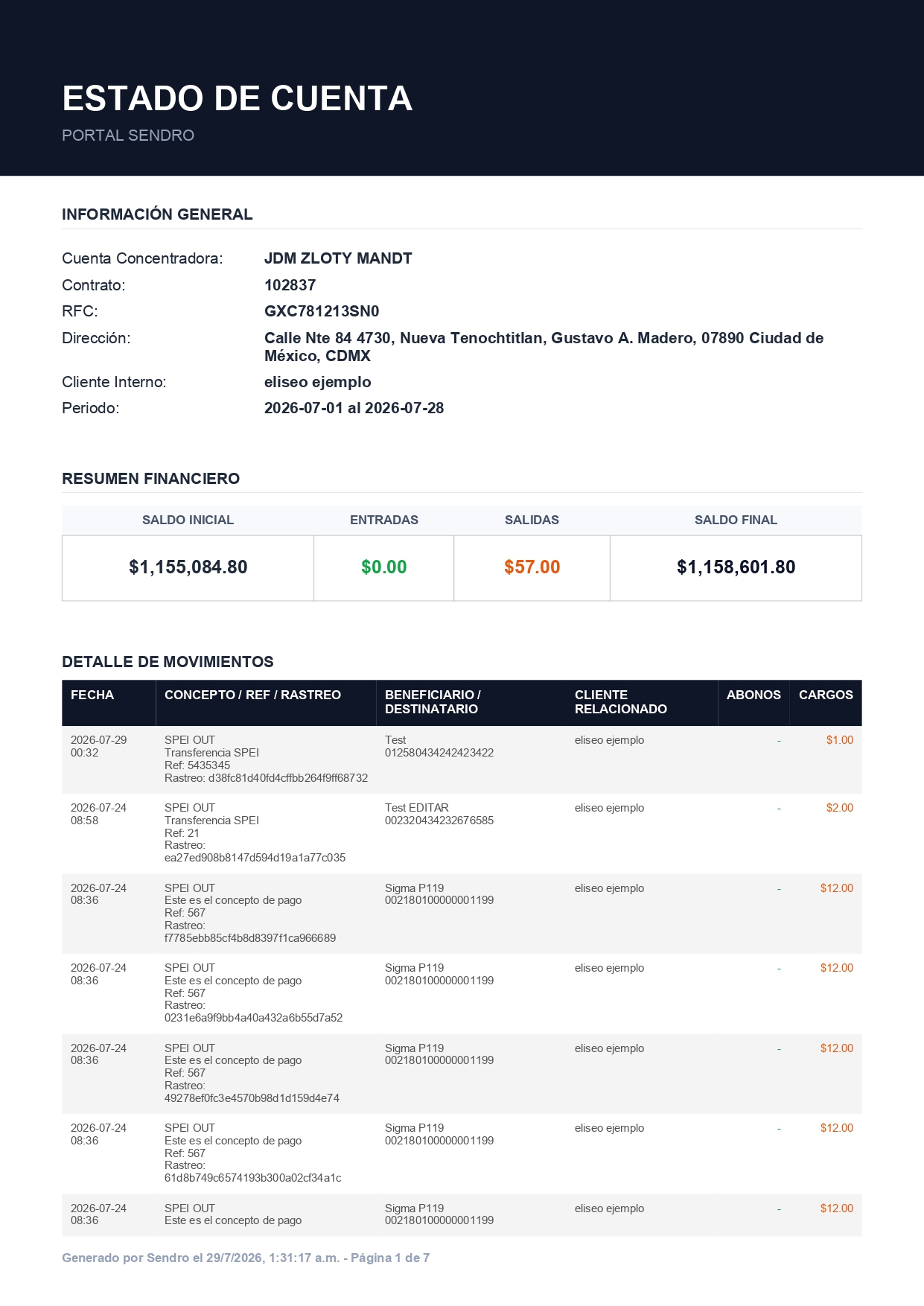Click the Salidas amount $57.00

[x=532, y=567]
